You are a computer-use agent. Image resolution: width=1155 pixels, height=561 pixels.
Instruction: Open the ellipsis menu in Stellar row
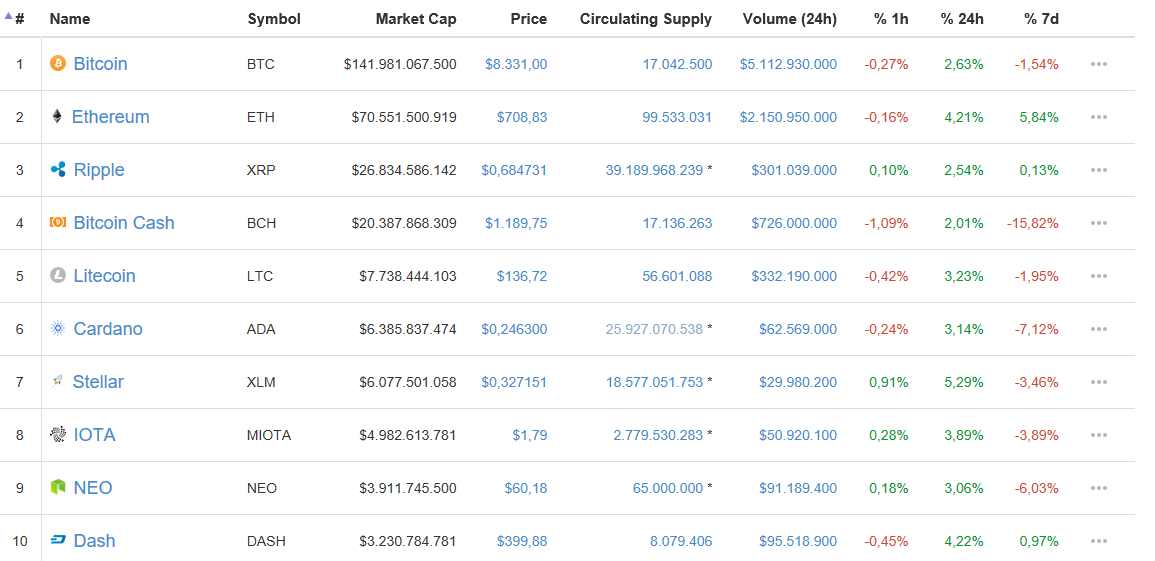coord(1099,382)
